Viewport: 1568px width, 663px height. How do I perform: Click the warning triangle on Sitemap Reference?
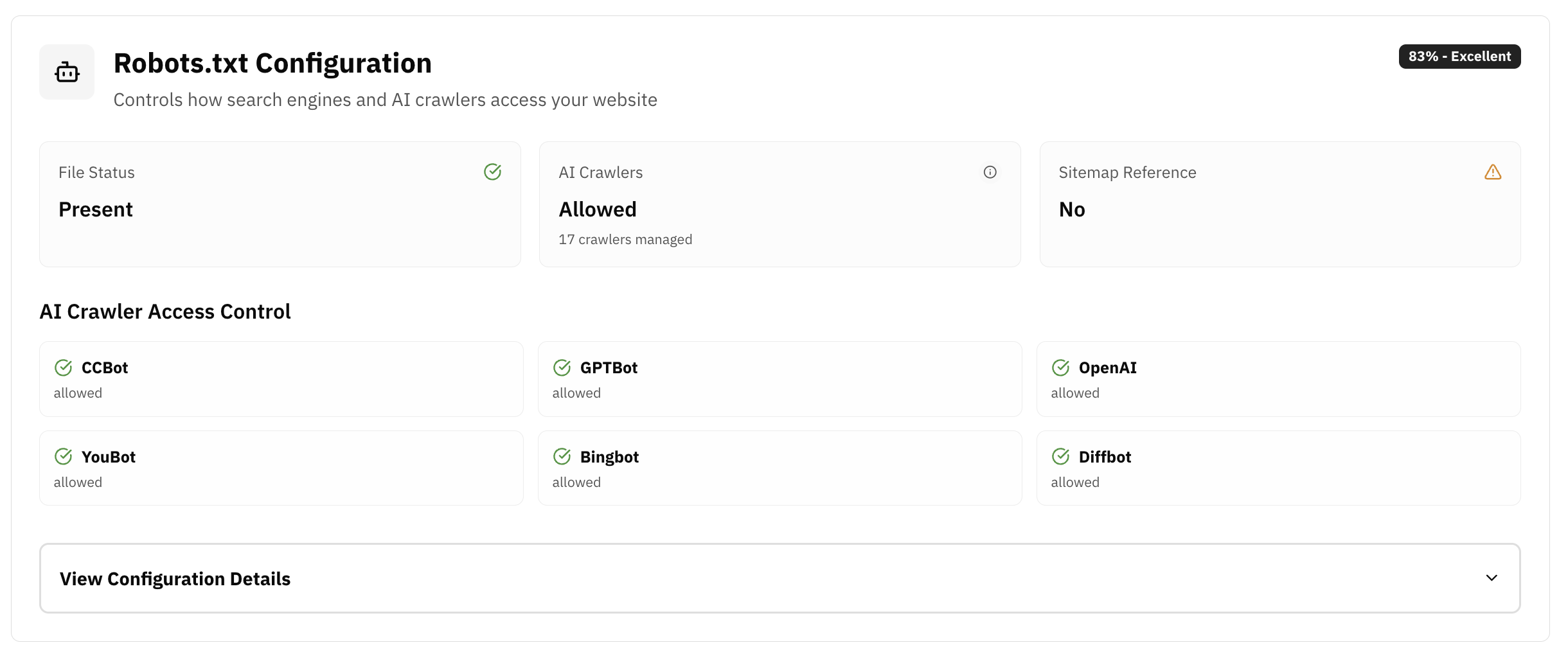pos(1493,172)
